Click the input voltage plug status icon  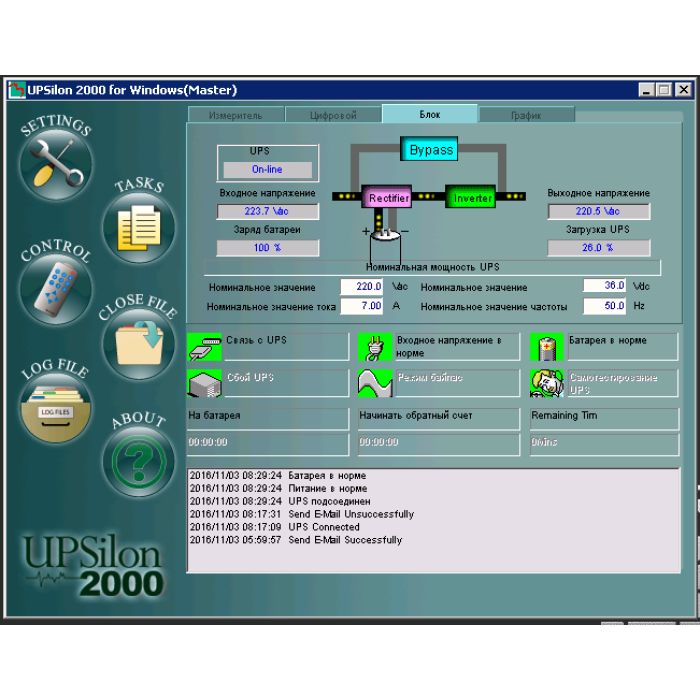click(375, 347)
